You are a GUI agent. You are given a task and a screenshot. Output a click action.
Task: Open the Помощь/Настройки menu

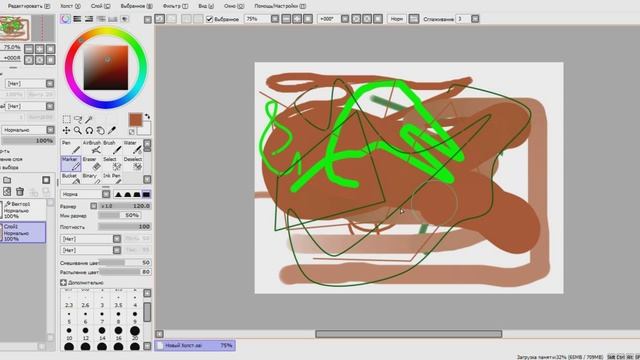point(280,6)
